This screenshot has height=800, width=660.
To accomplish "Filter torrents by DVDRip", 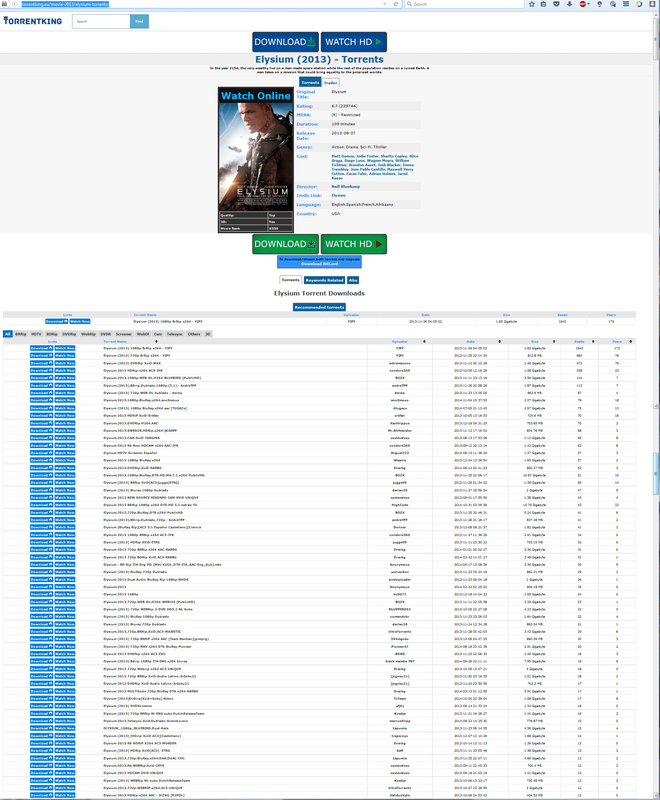I will click(x=69, y=334).
